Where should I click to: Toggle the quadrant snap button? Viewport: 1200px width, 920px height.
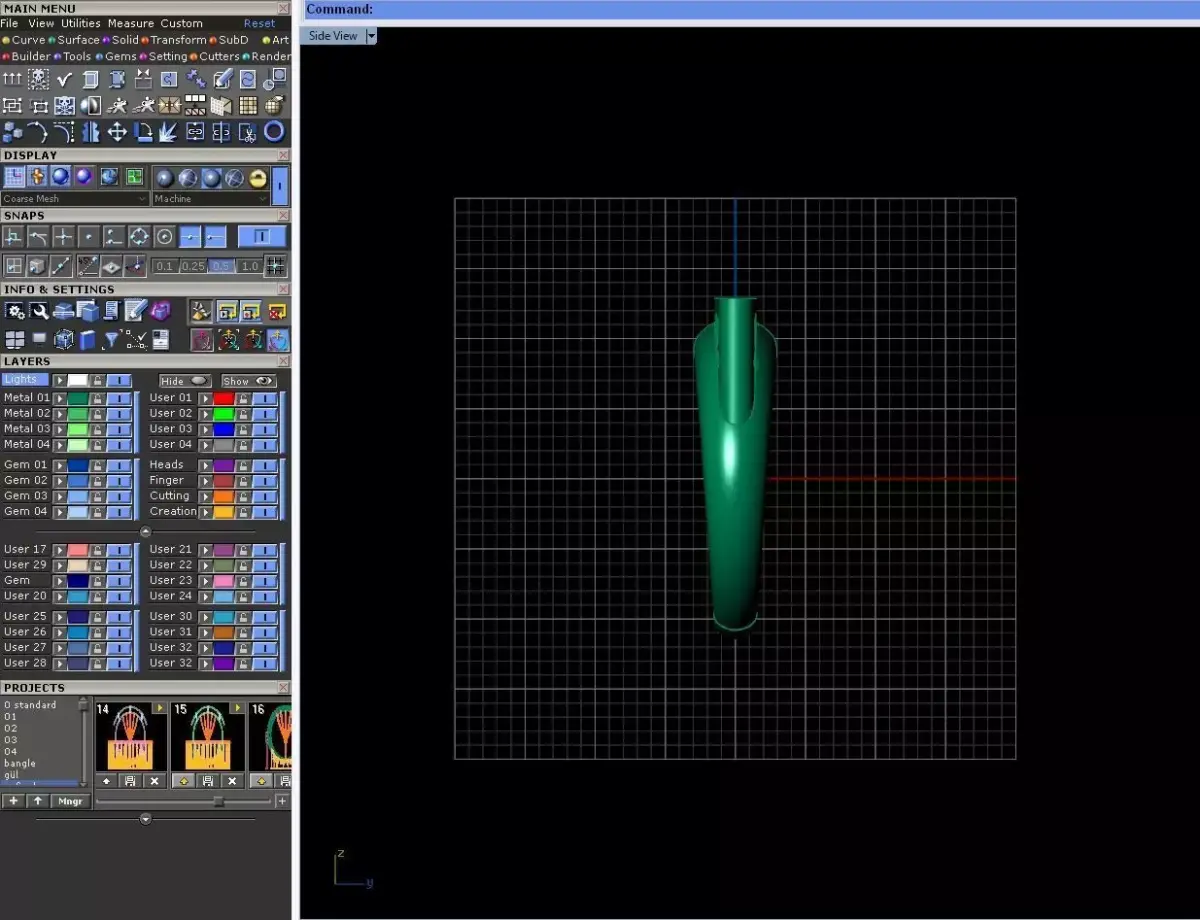click(x=139, y=237)
